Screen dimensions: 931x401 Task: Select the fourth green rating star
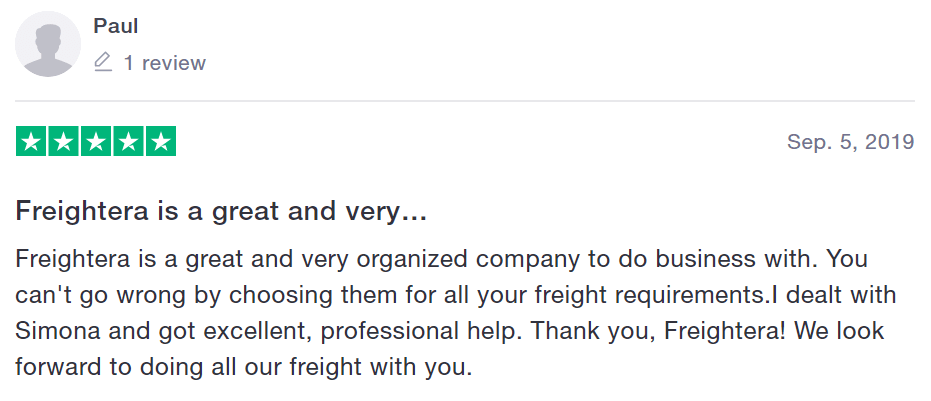click(128, 141)
